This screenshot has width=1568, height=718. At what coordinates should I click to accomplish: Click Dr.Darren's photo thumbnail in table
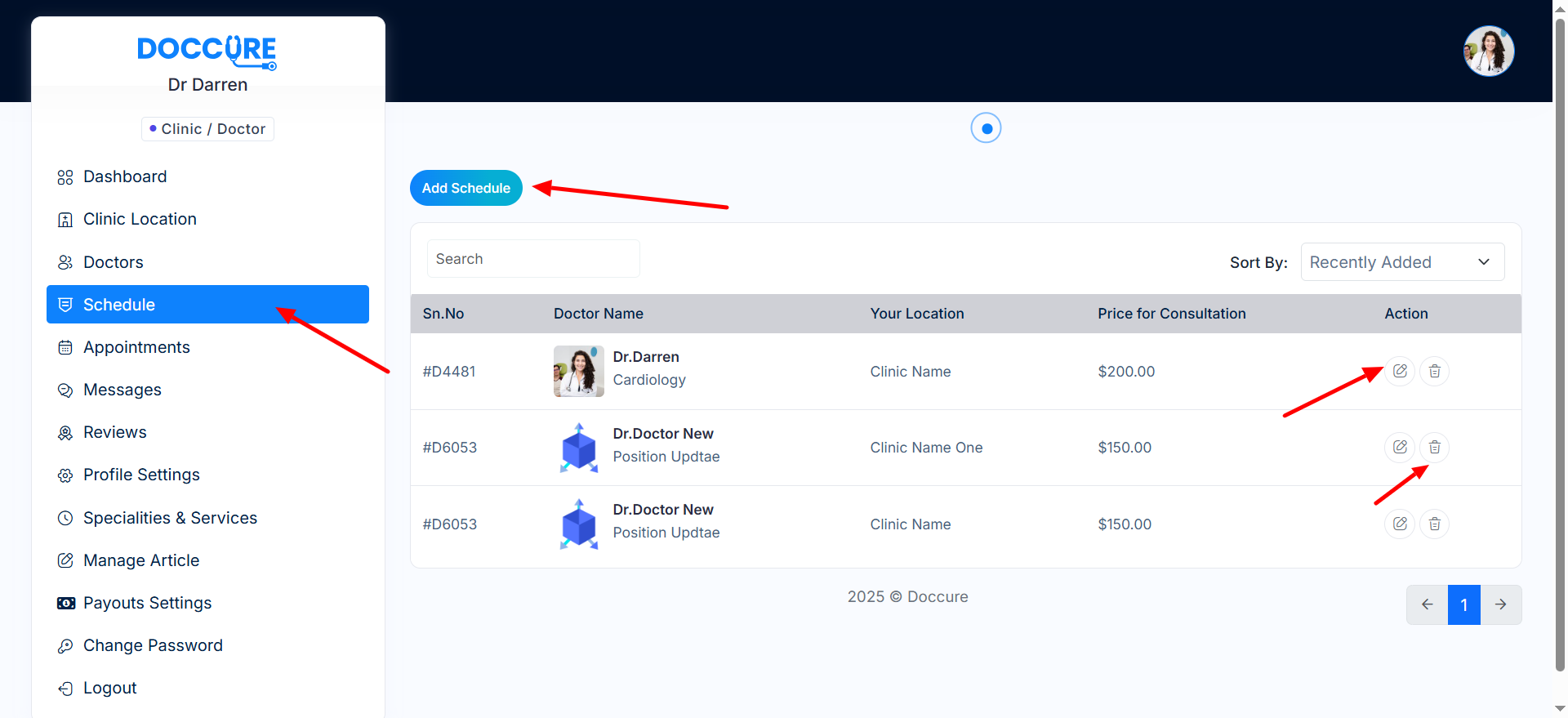point(578,371)
